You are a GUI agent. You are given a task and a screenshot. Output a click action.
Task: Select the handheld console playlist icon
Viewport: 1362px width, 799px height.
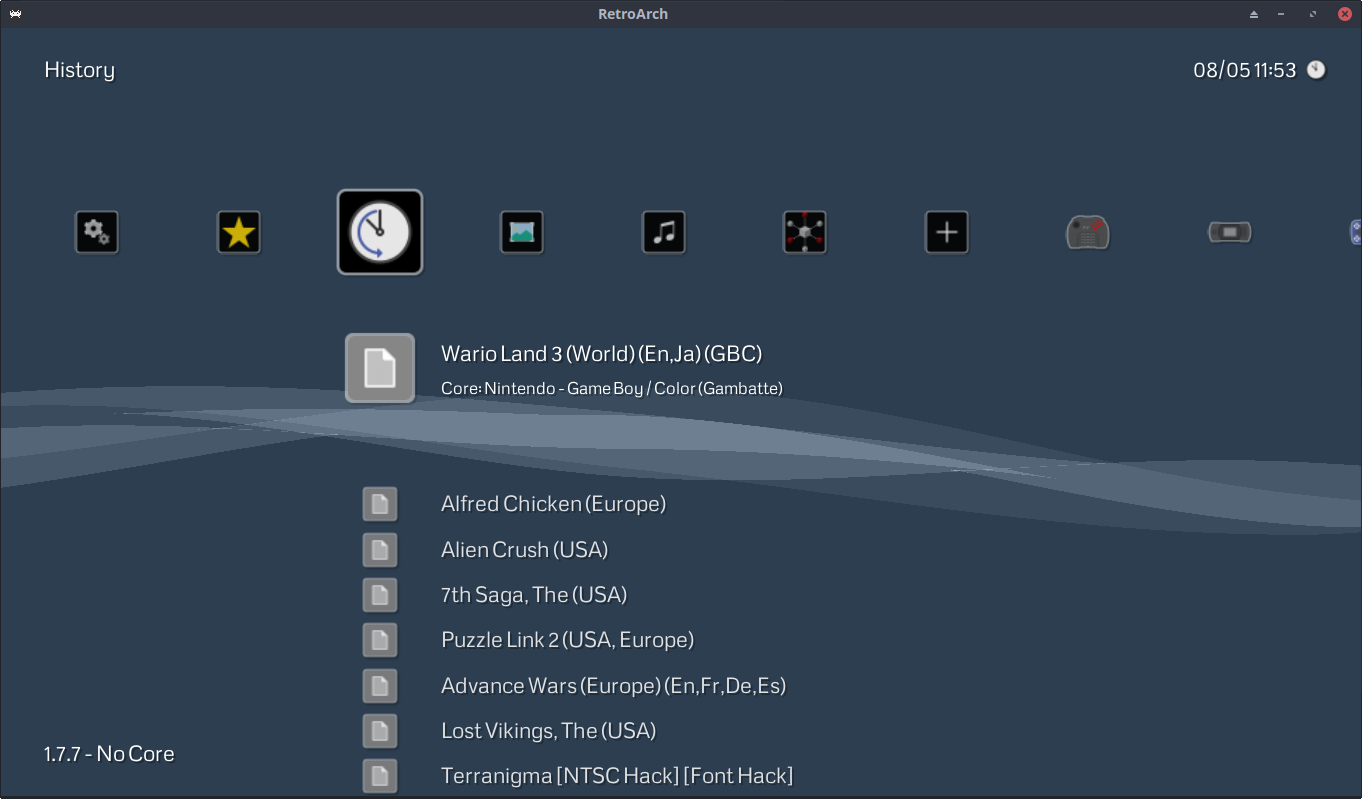1230,233
